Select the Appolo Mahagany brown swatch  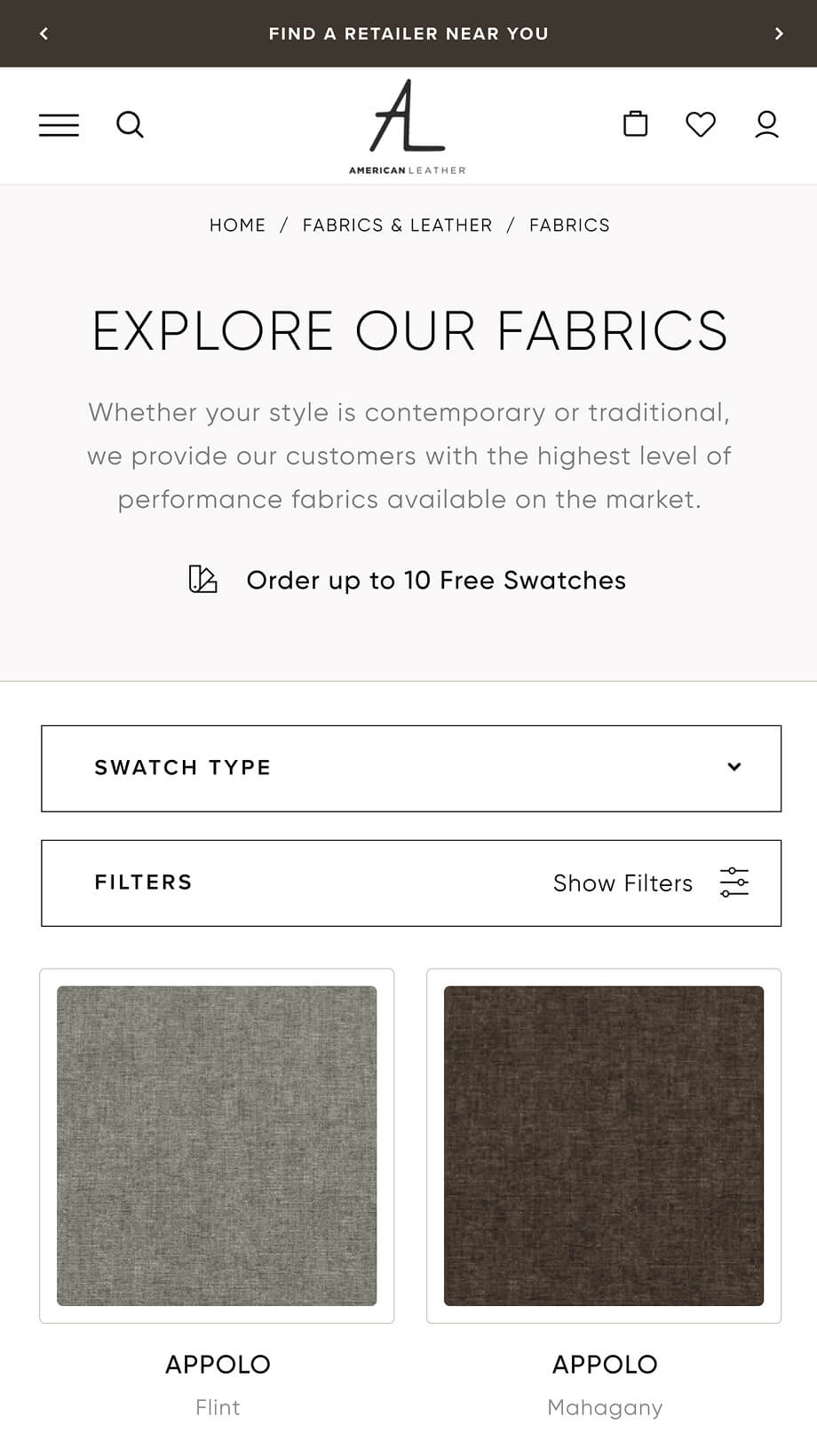(604, 1145)
